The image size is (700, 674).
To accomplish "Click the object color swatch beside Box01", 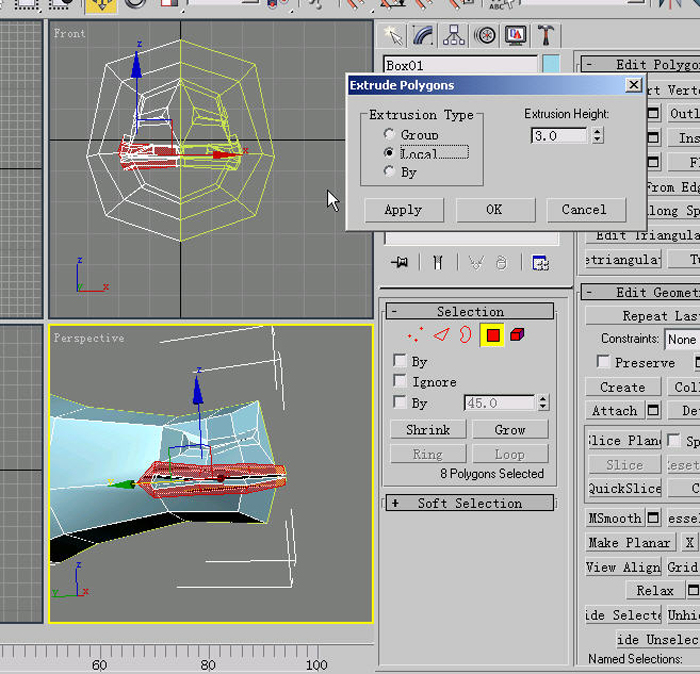I will [551, 65].
